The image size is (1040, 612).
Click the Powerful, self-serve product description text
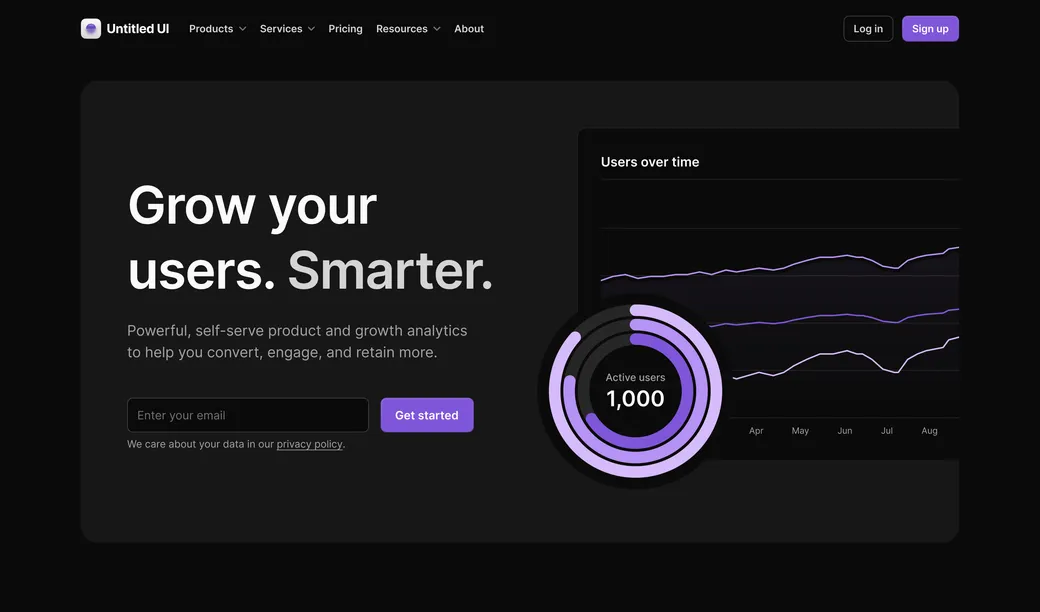tap(297, 341)
